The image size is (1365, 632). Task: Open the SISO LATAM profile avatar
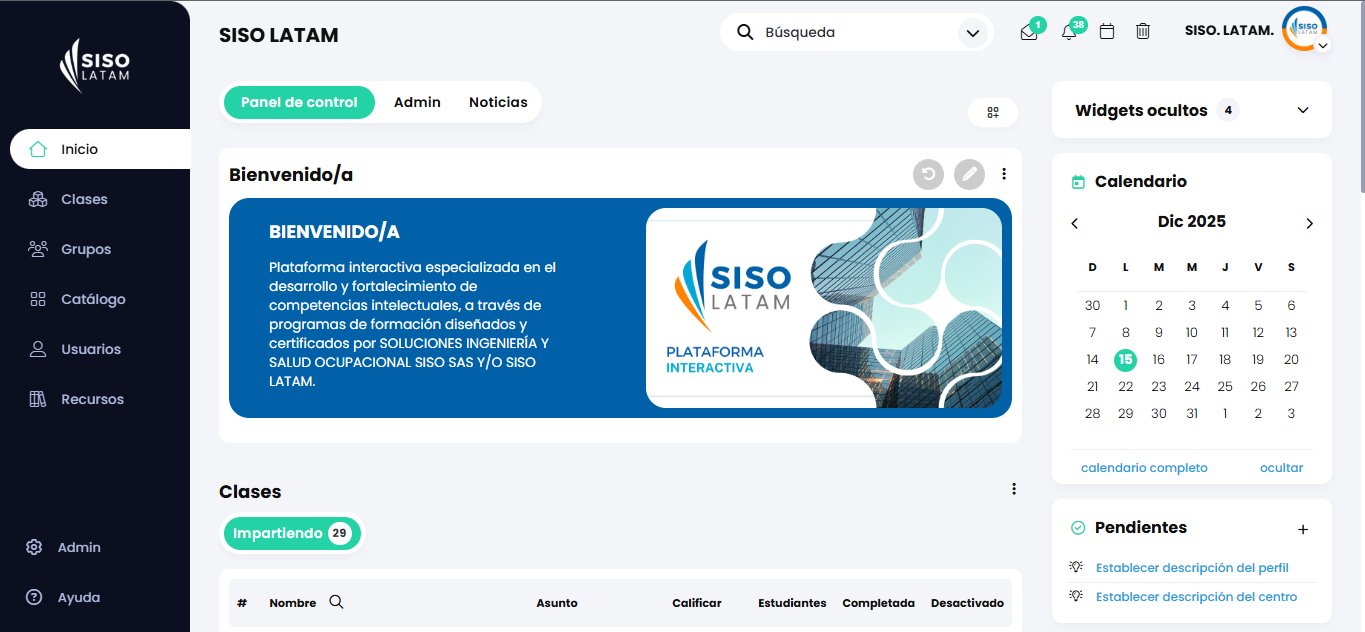pyautogui.click(x=1304, y=29)
